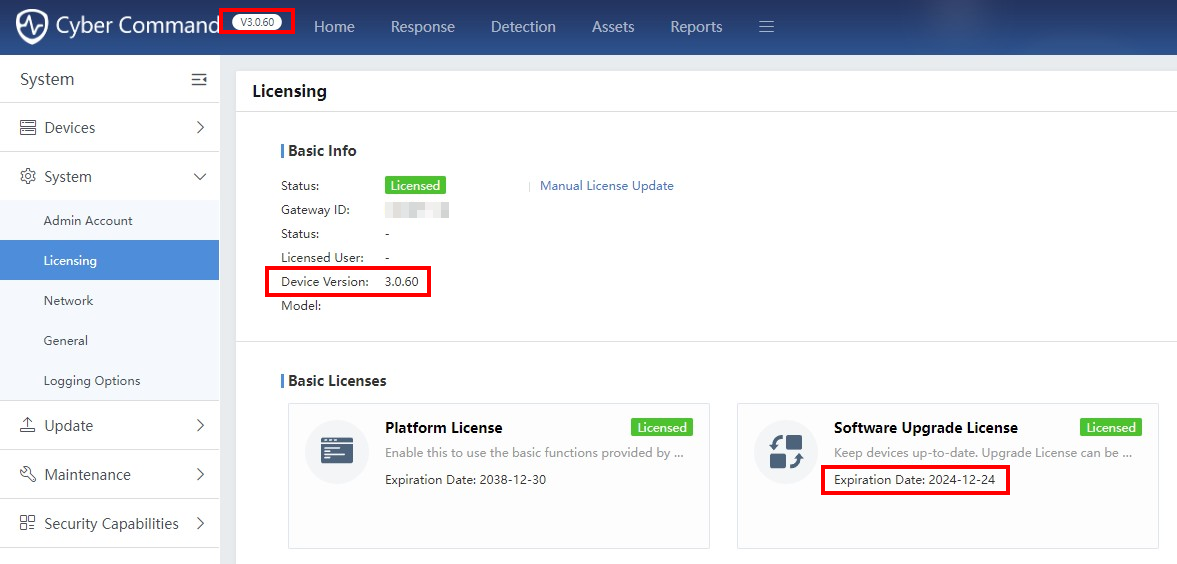Click the Licensed User label
Viewport: 1177px width, 564px height.
point(322,258)
